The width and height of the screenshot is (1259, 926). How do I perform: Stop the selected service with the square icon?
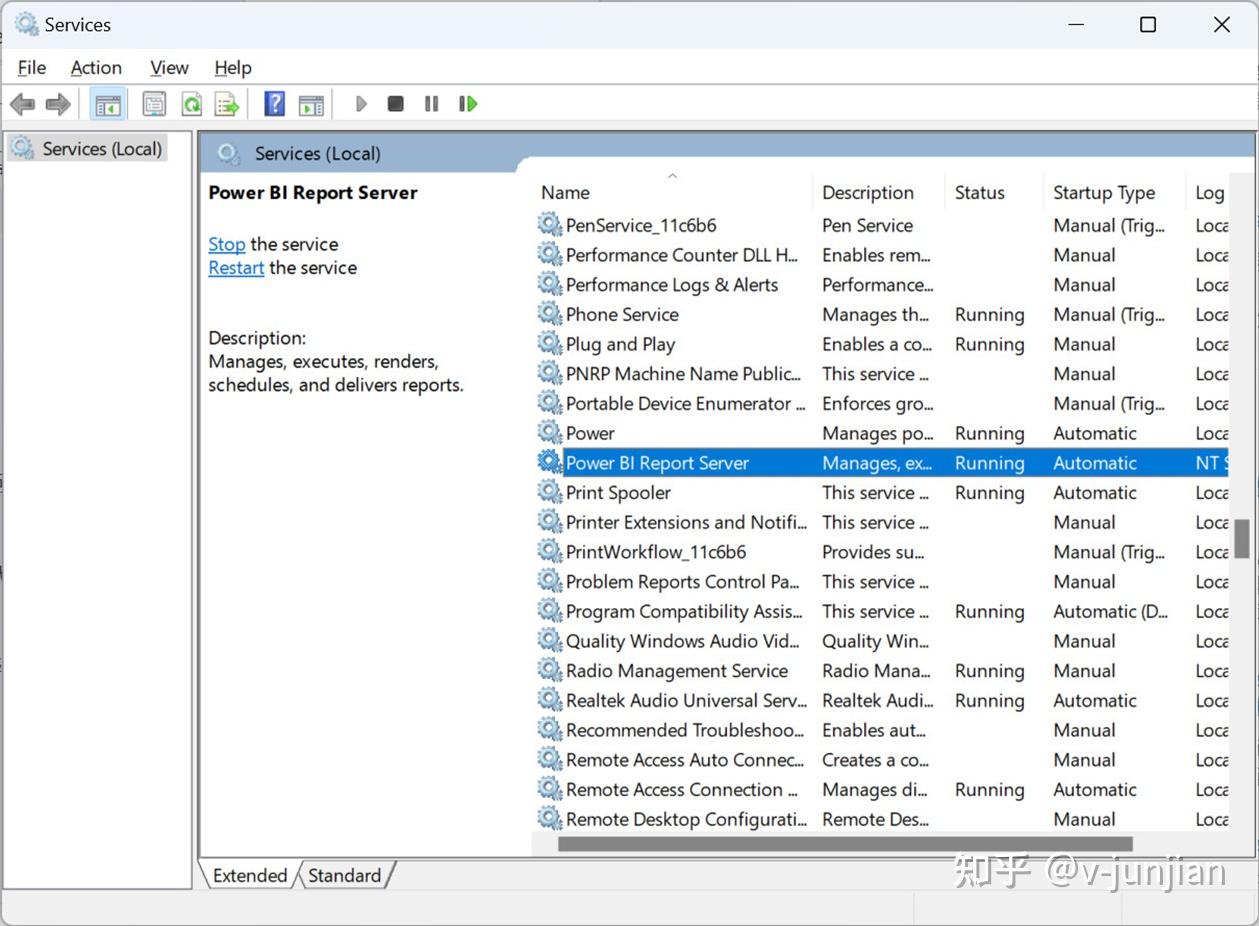(395, 103)
